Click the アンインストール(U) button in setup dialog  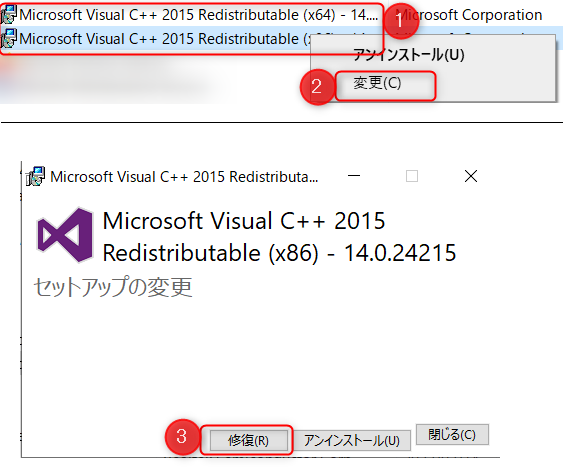[352, 440]
